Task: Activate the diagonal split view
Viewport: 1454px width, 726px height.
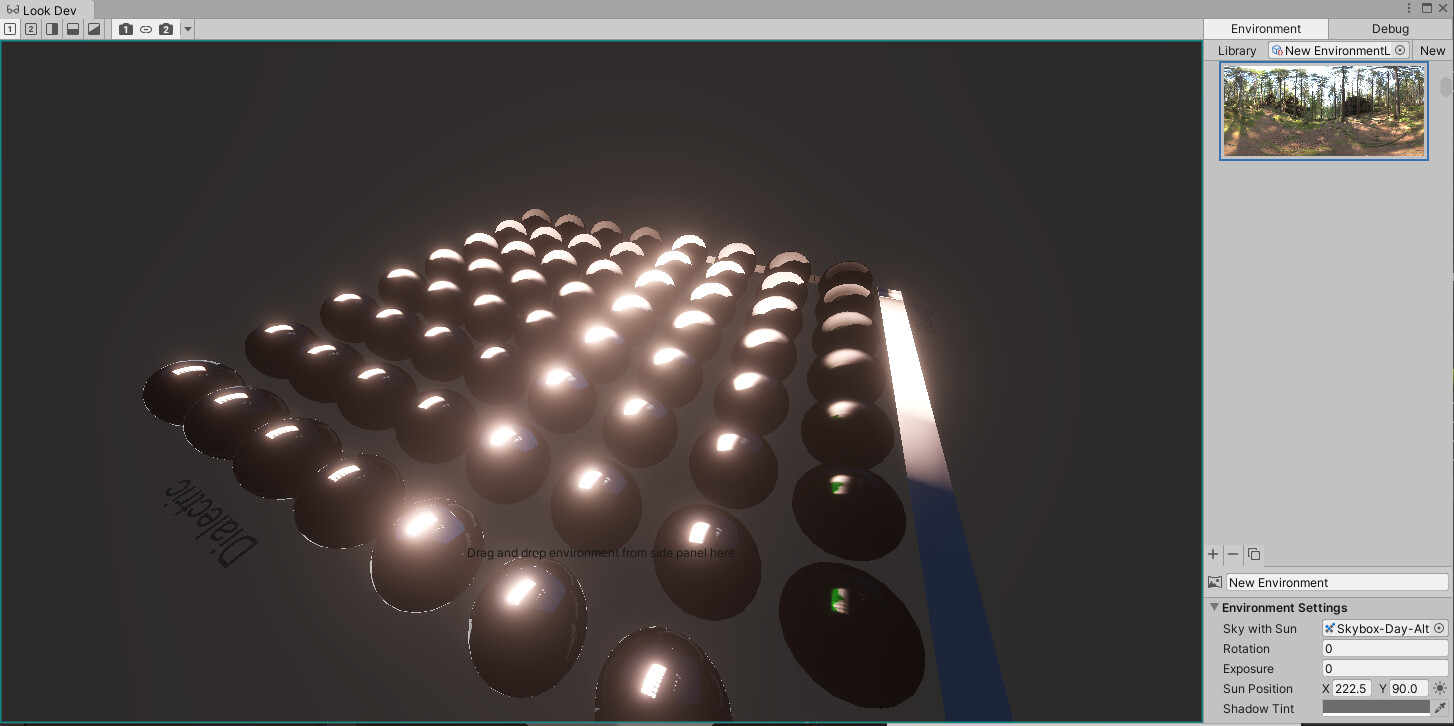Action: coord(93,29)
